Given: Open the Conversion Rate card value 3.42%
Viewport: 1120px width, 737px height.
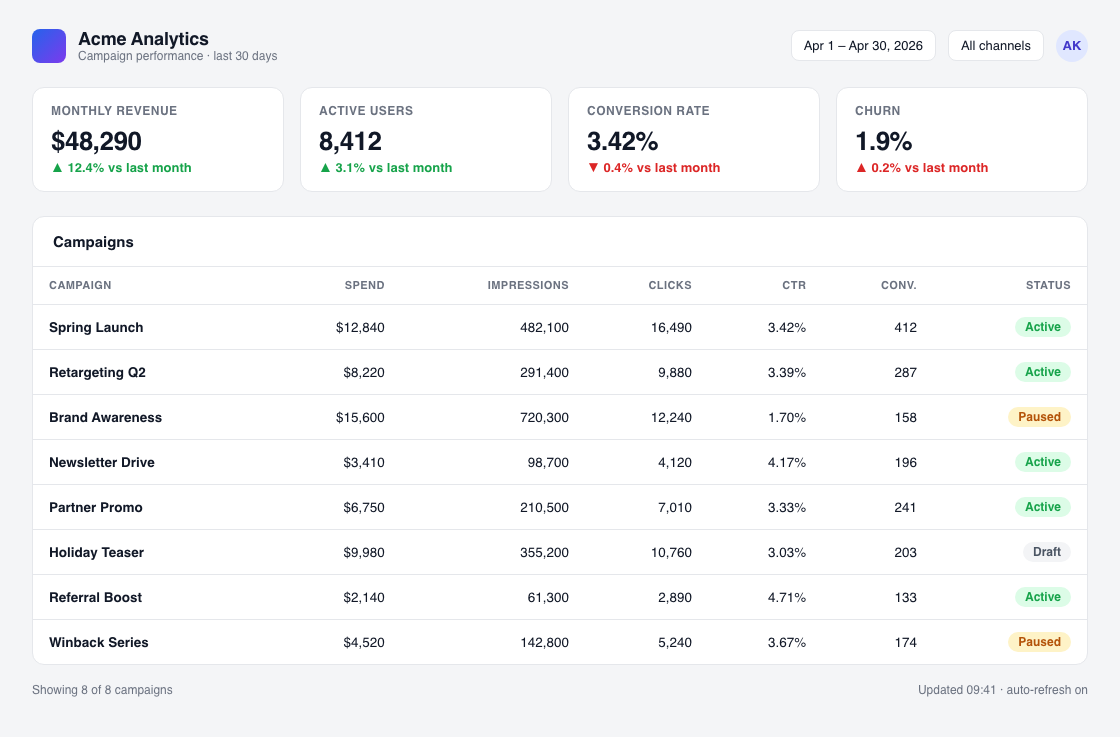Looking at the screenshot, I should (622, 141).
